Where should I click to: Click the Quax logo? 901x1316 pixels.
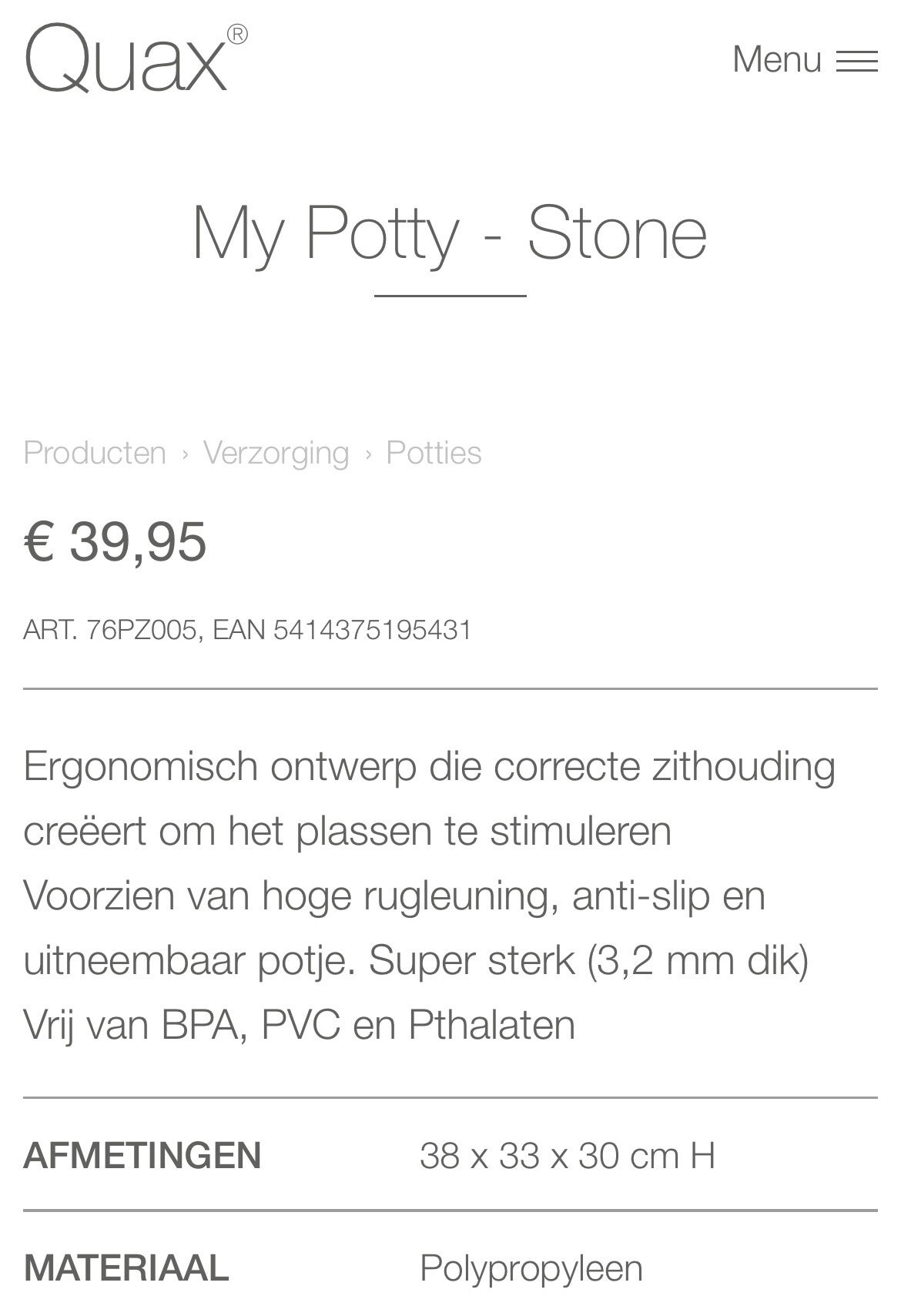click(x=127, y=60)
